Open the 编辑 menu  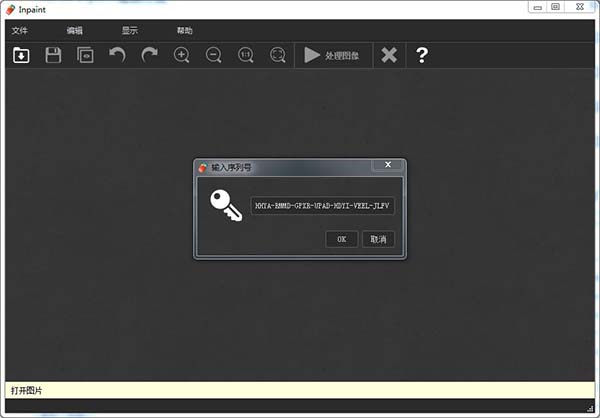point(75,31)
